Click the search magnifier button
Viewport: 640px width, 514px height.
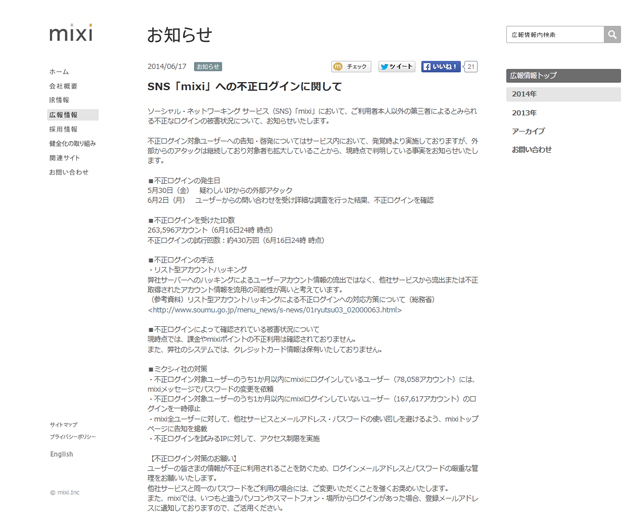coord(612,35)
